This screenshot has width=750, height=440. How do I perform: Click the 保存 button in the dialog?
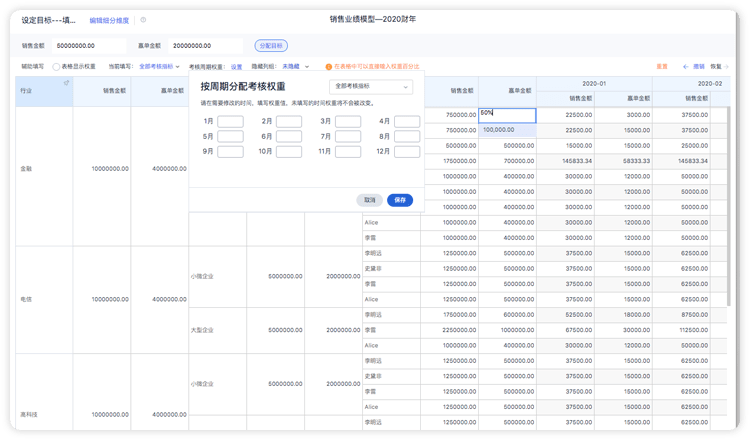[400, 200]
